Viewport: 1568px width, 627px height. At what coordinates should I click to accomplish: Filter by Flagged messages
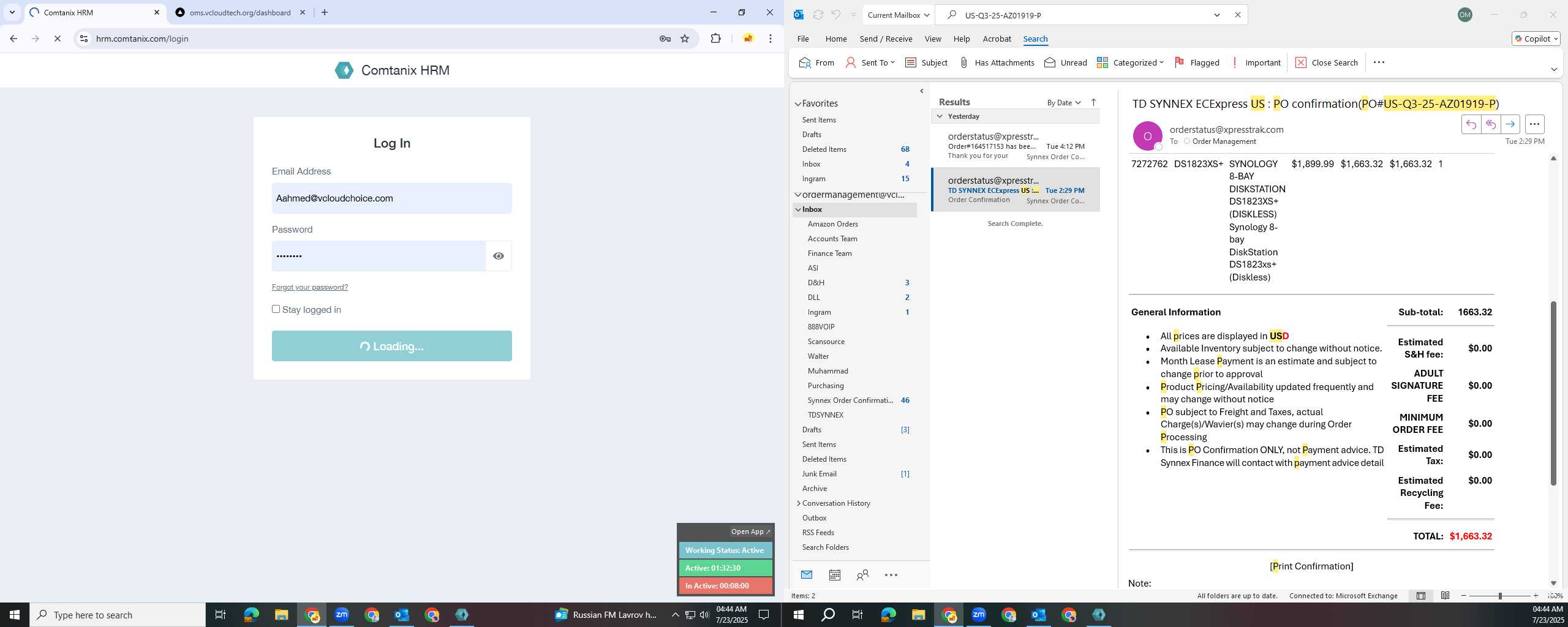(x=1197, y=62)
